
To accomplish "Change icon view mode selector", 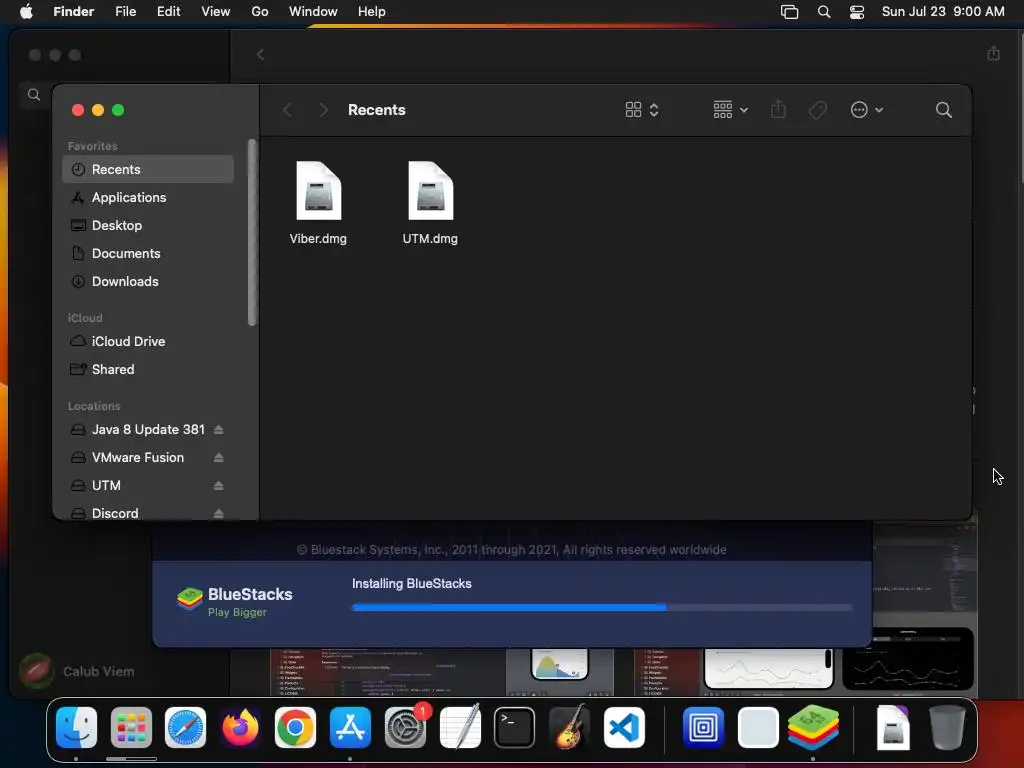I will pyautogui.click(x=642, y=110).
